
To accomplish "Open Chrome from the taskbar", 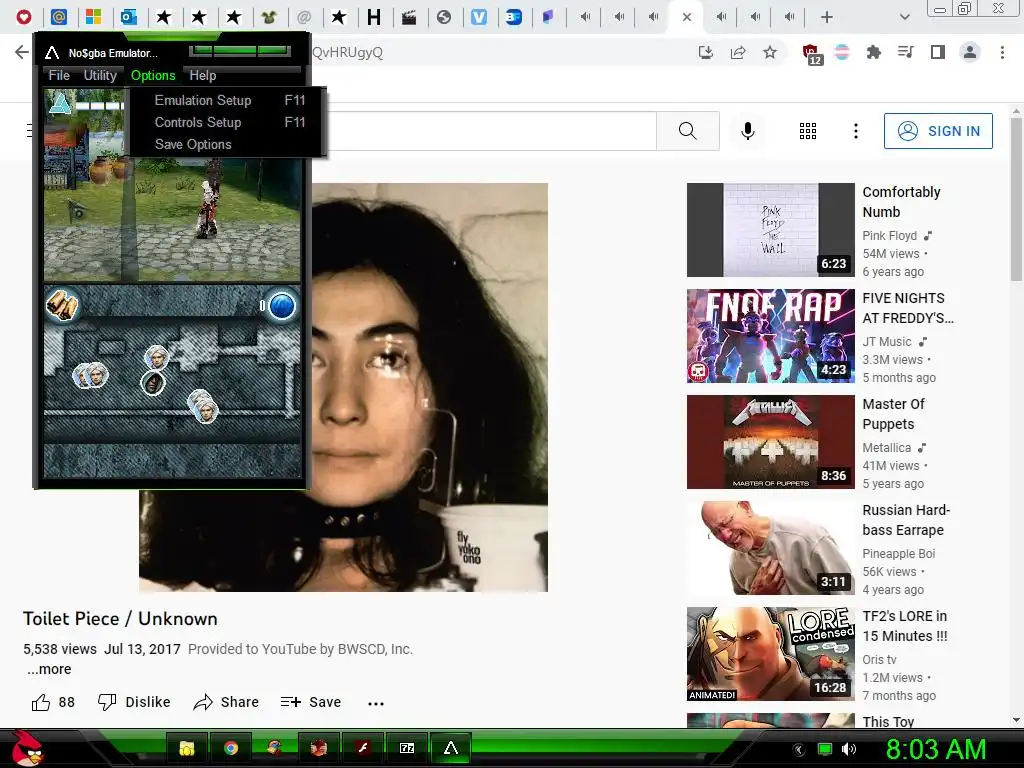I will (231, 748).
